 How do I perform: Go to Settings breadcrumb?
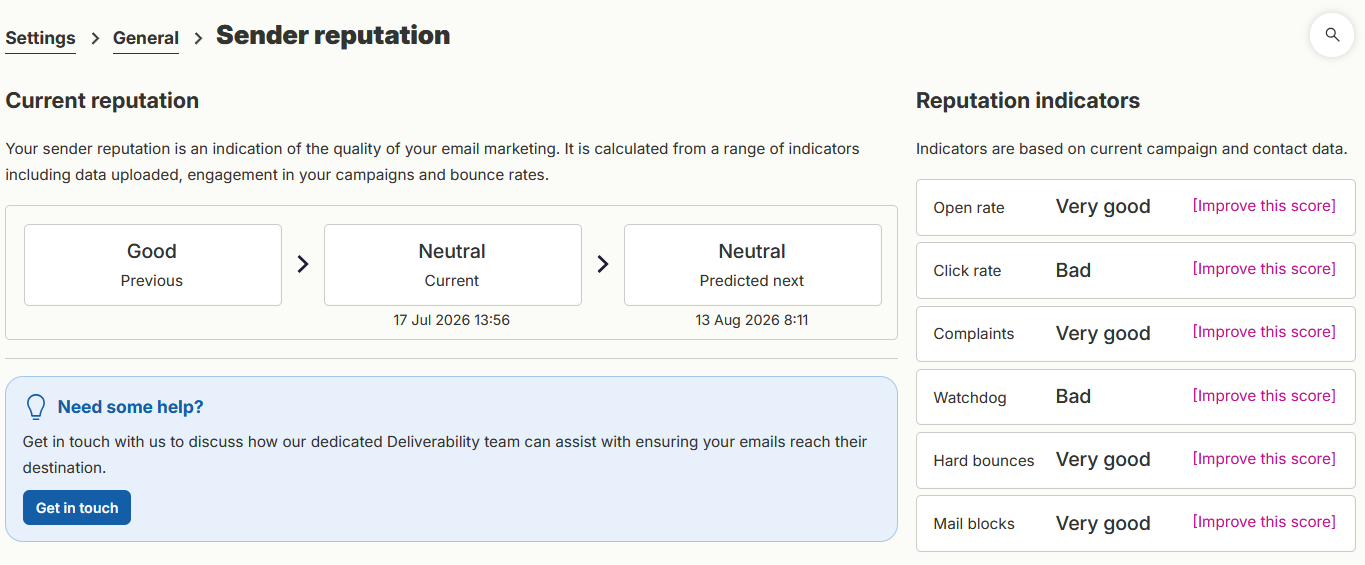40,38
